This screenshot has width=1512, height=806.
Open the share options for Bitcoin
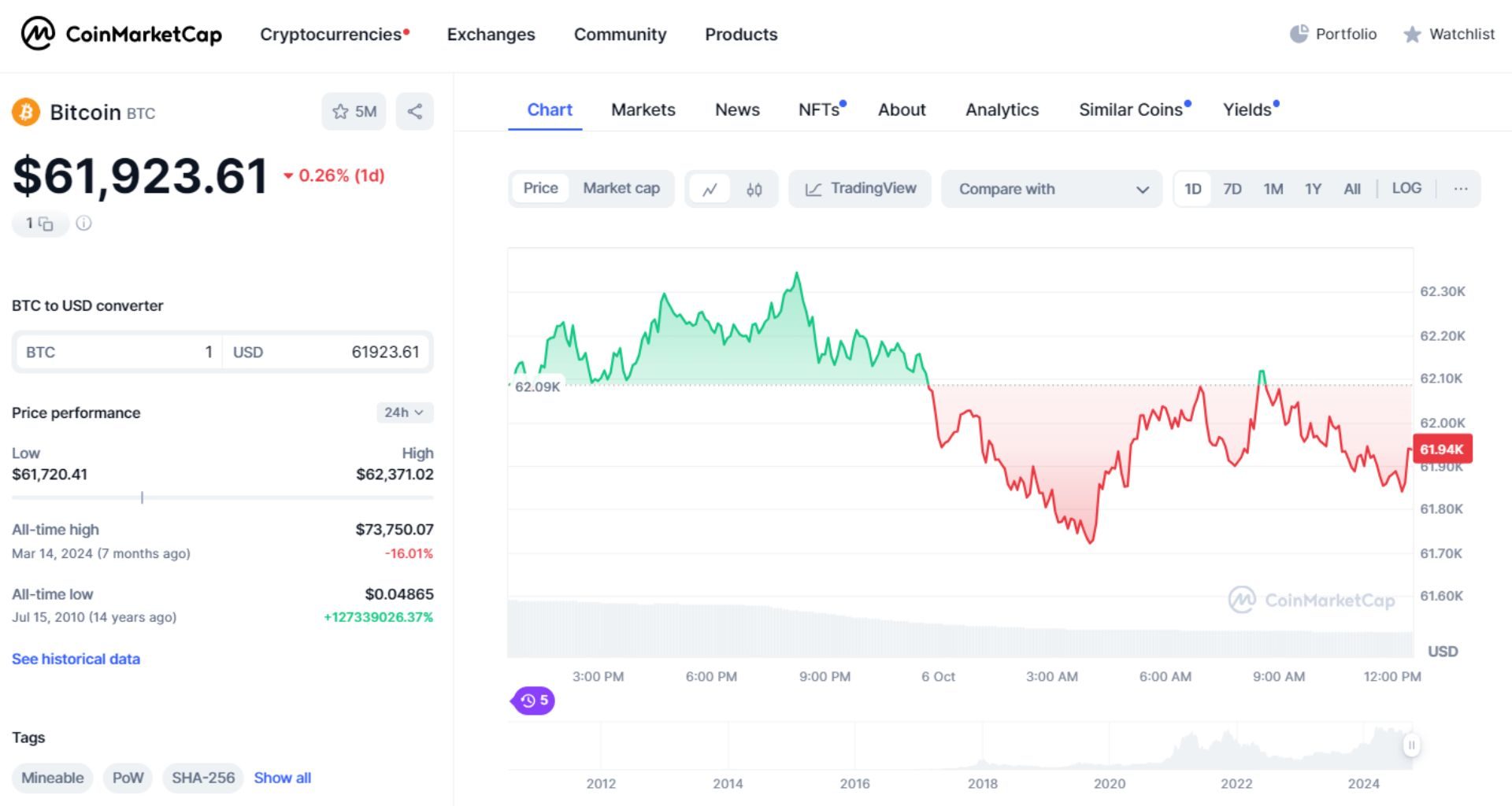tap(414, 111)
